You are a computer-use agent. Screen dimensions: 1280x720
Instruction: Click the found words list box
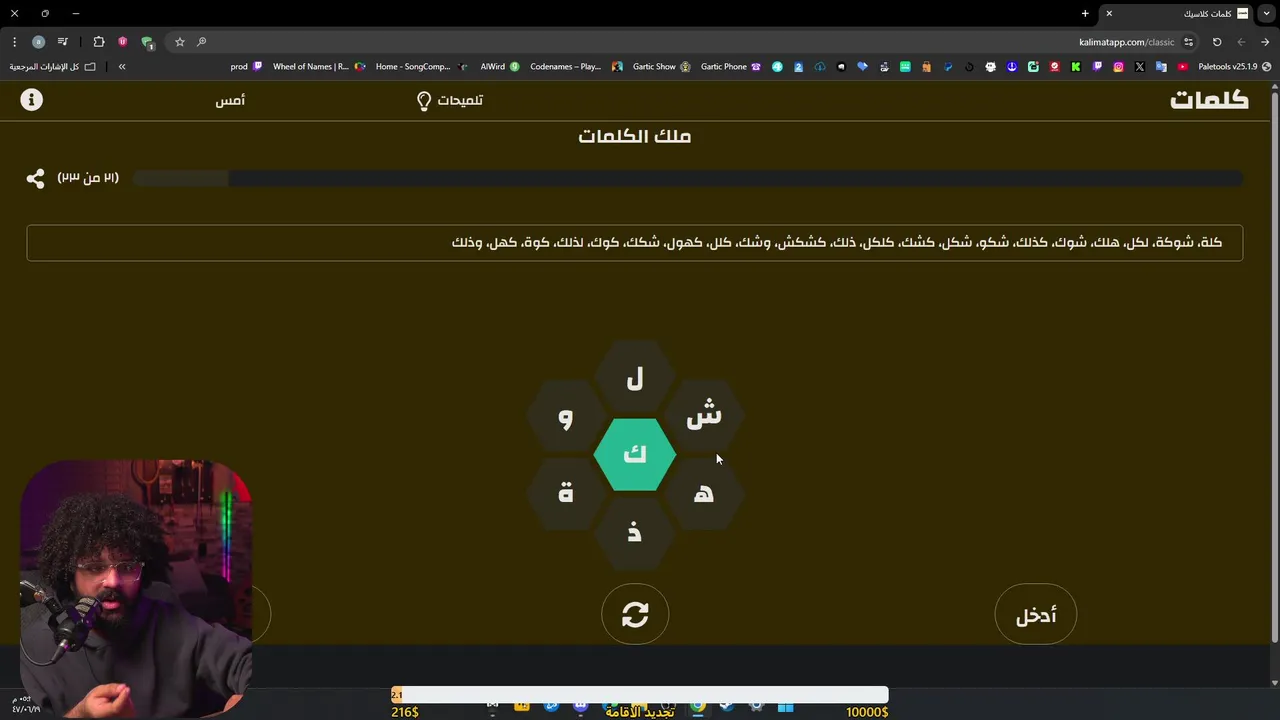[x=635, y=243]
